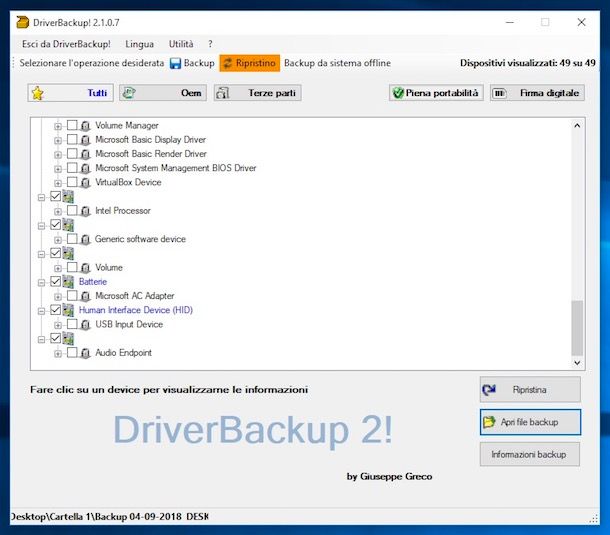The width and height of the screenshot is (610, 535).
Task: Click the backup path text in status bar
Action: point(110,517)
